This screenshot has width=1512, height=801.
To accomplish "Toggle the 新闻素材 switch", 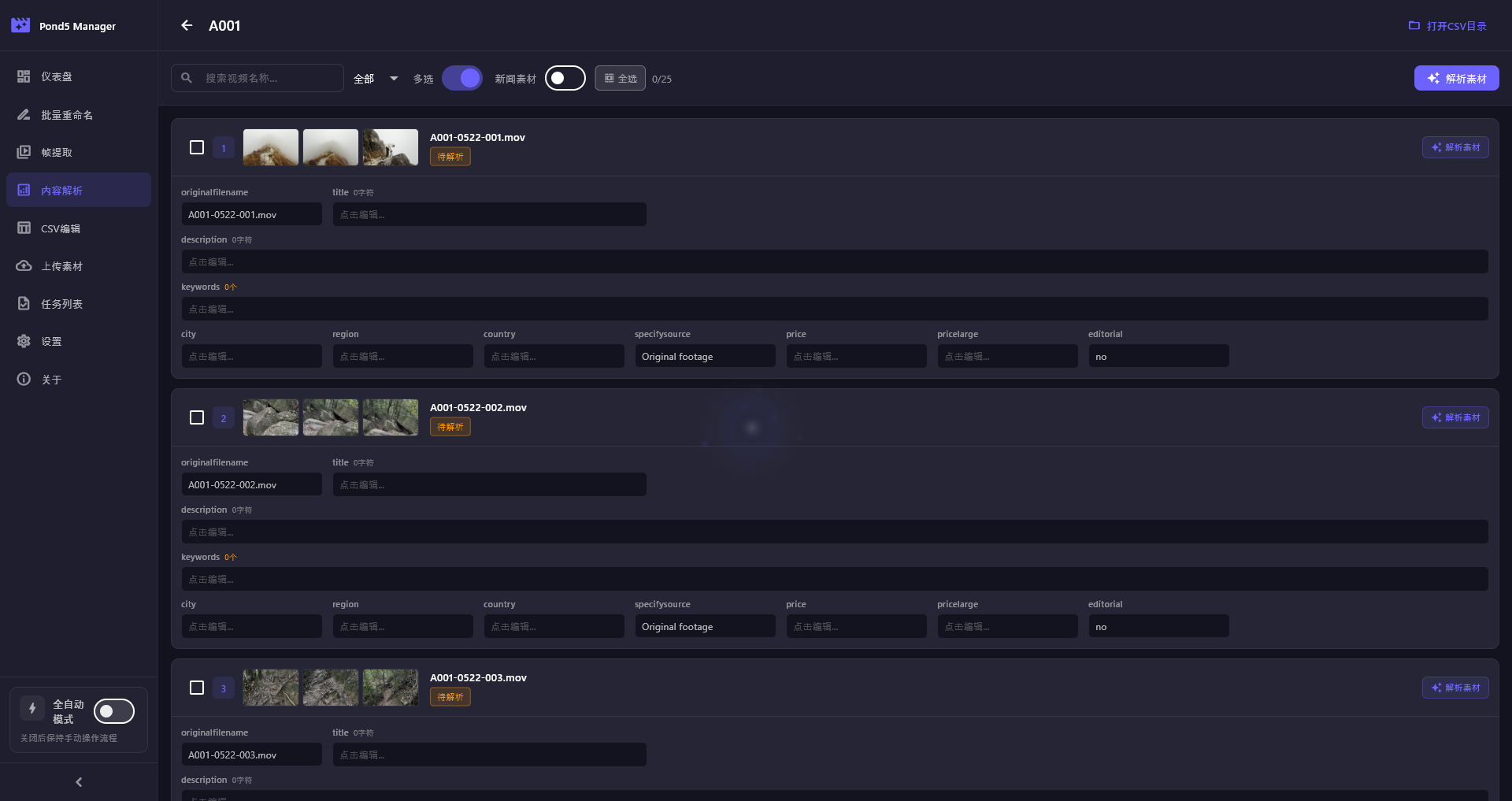I will pos(565,78).
